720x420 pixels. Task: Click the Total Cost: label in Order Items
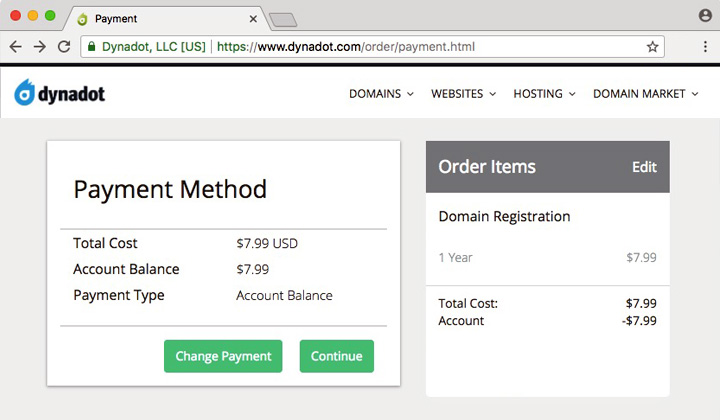tap(468, 303)
